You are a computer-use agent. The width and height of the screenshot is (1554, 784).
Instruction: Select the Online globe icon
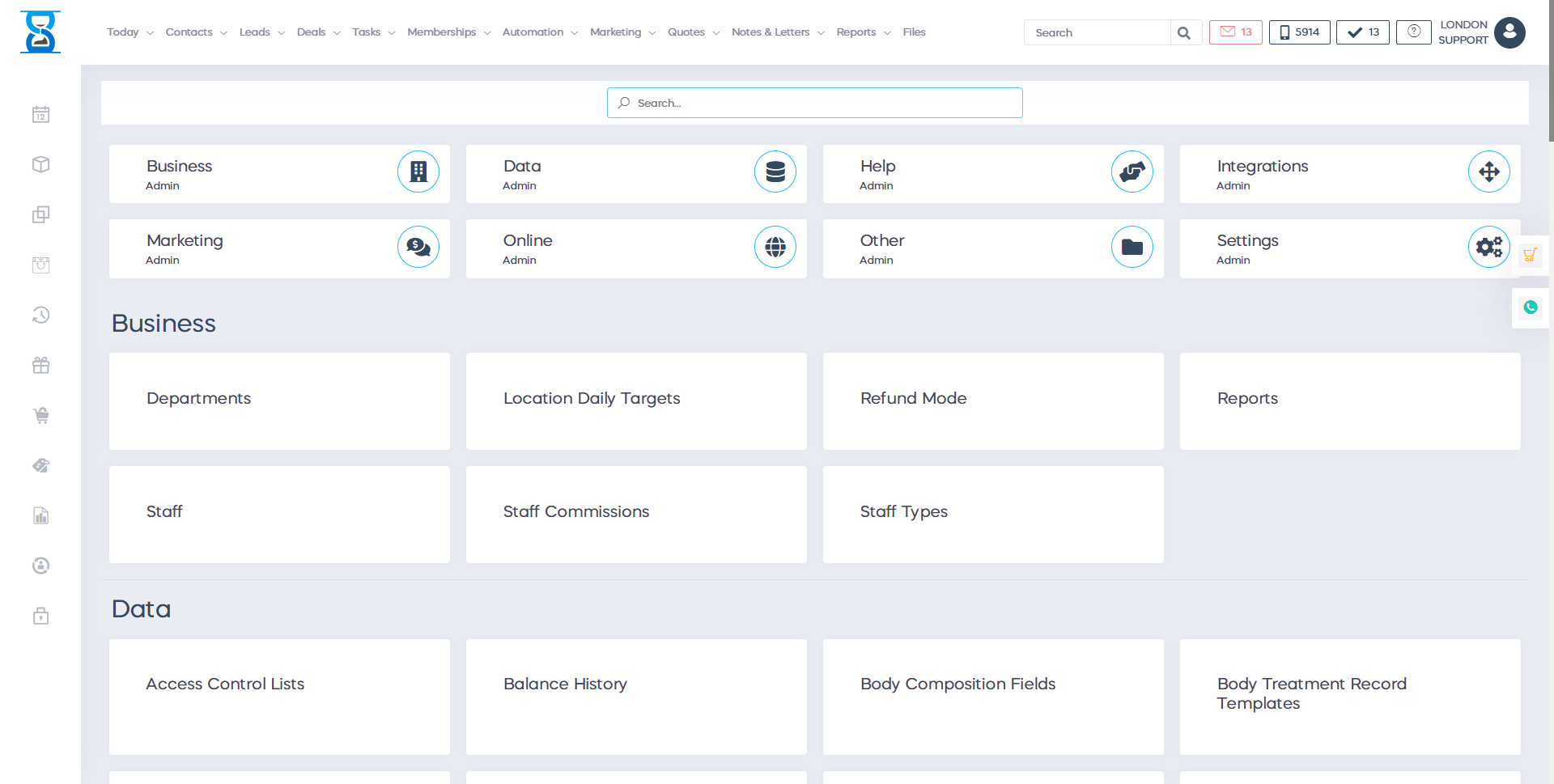tap(775, 247)
